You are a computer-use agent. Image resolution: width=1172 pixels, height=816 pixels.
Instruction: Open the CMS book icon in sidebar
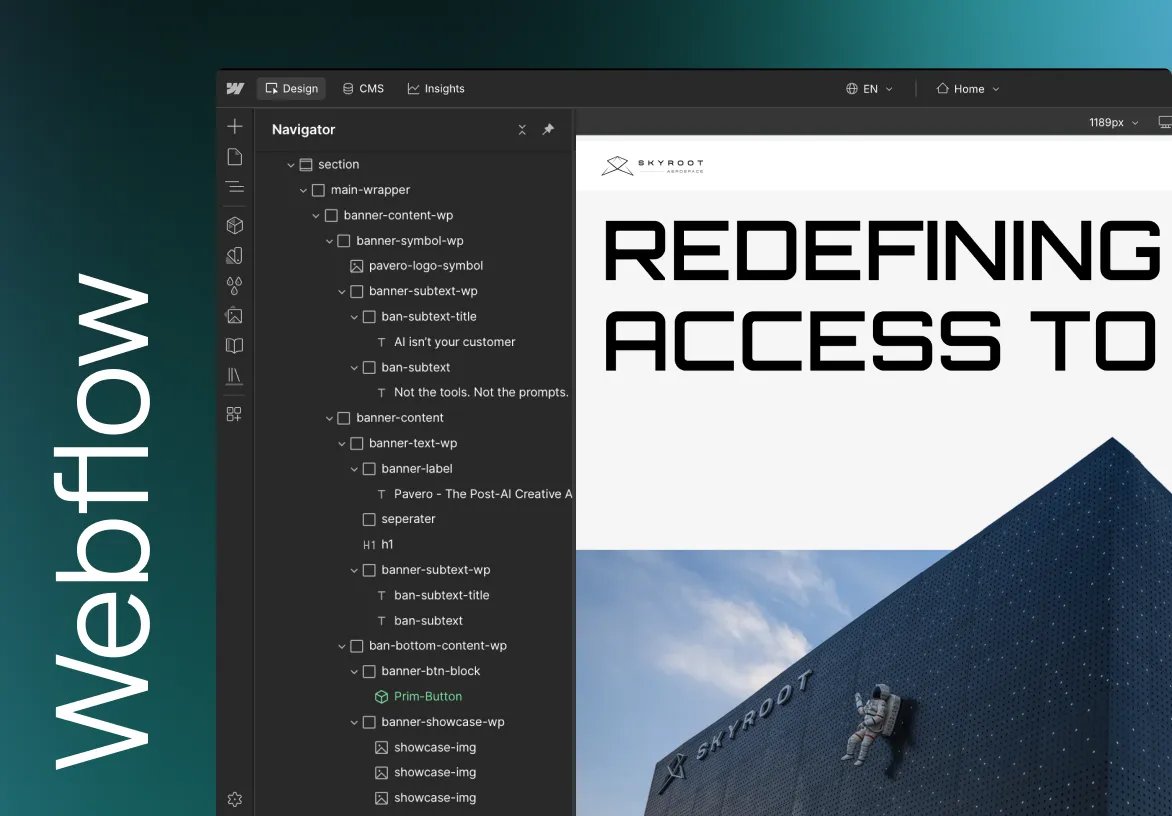235,345
